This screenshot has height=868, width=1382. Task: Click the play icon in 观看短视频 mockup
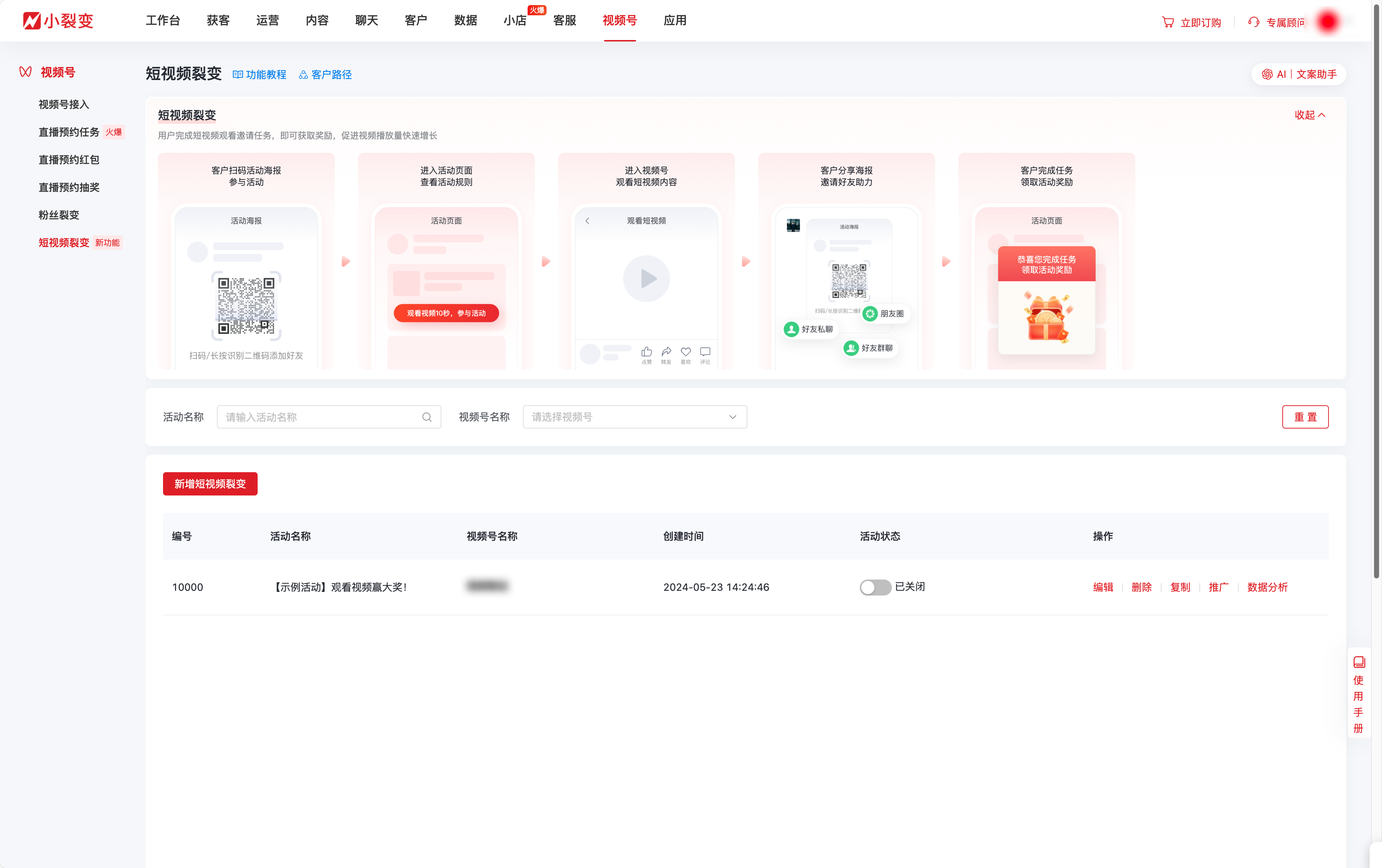tap(647, 279)
